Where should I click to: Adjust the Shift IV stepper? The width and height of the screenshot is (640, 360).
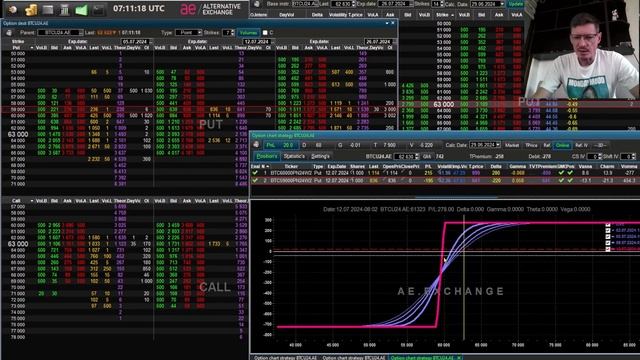(633, 157)
